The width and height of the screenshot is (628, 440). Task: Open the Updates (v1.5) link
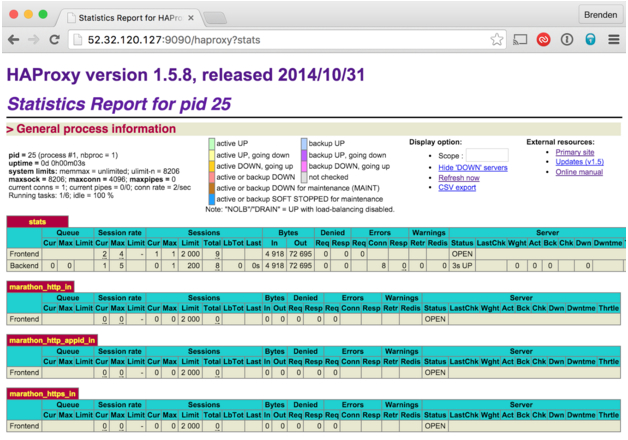[580, 162]
